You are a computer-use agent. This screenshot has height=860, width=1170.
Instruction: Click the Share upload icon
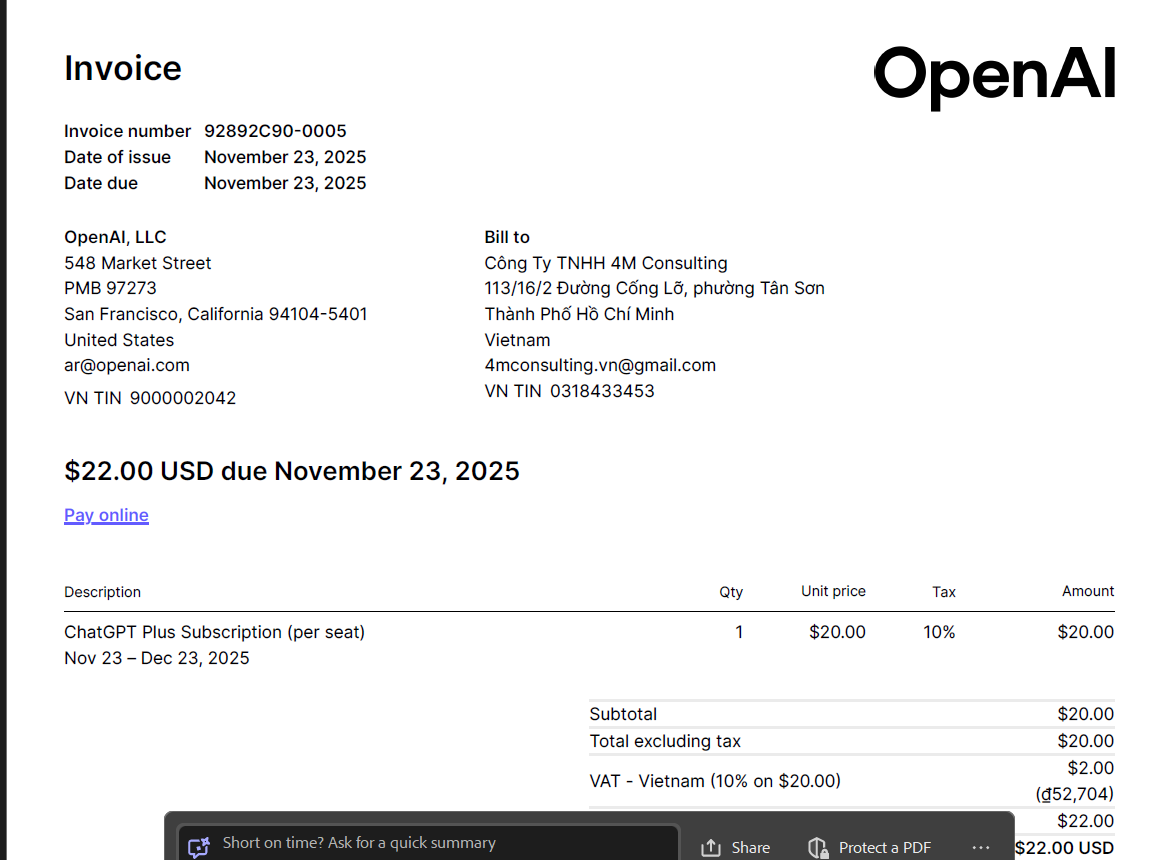tap(711, 847)
